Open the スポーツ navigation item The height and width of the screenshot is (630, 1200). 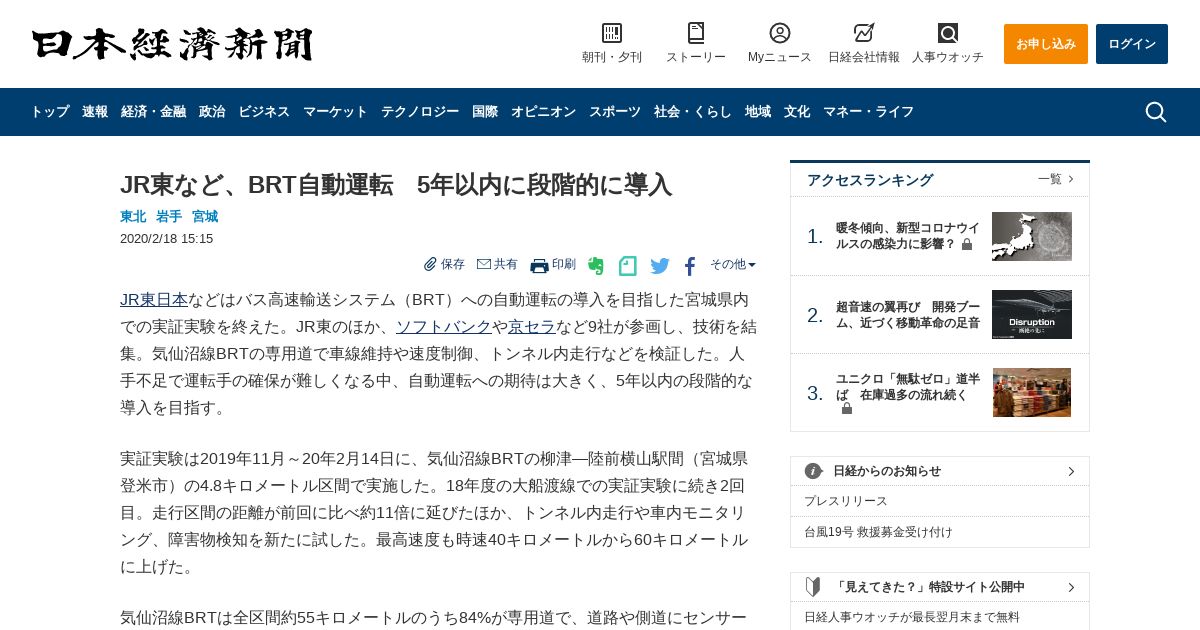[x=615, y=112]
